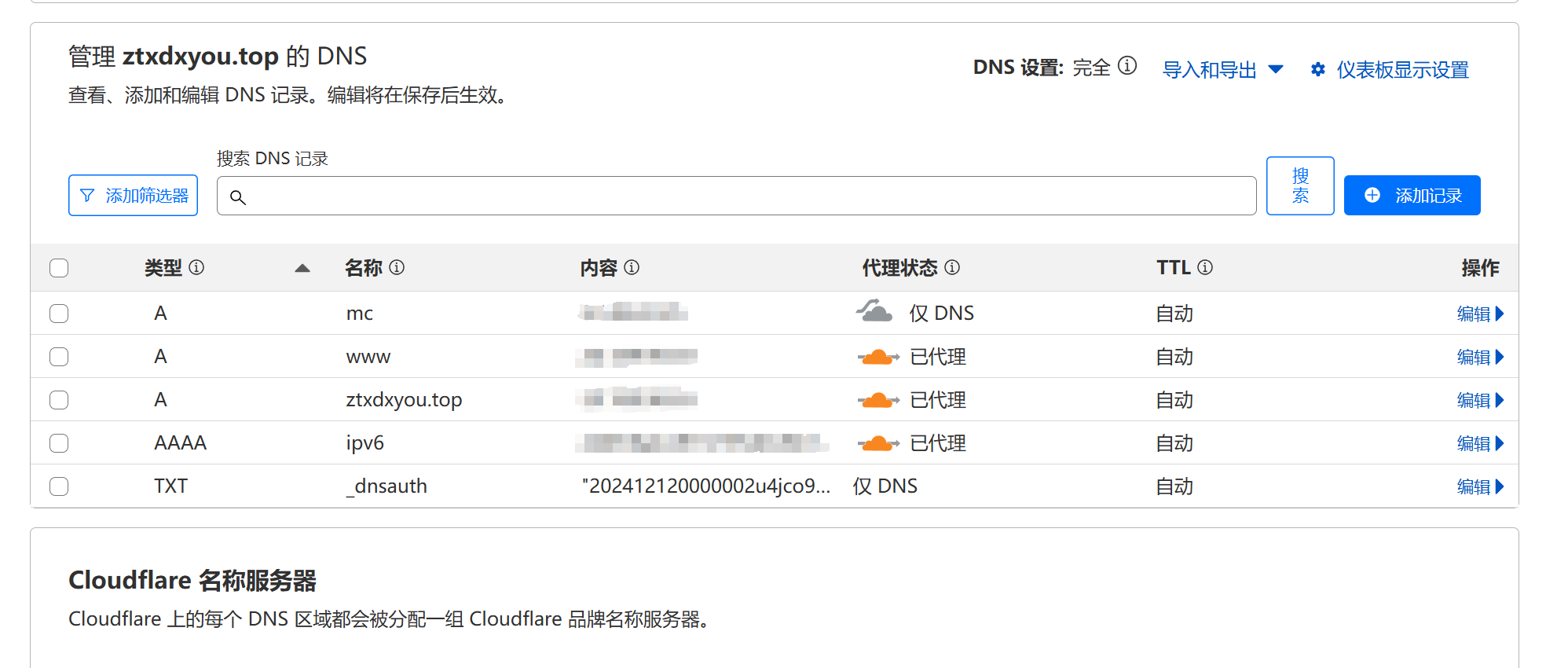Click the info icon after DNS 设置 完全
1568x668 pixels.
1127,65
